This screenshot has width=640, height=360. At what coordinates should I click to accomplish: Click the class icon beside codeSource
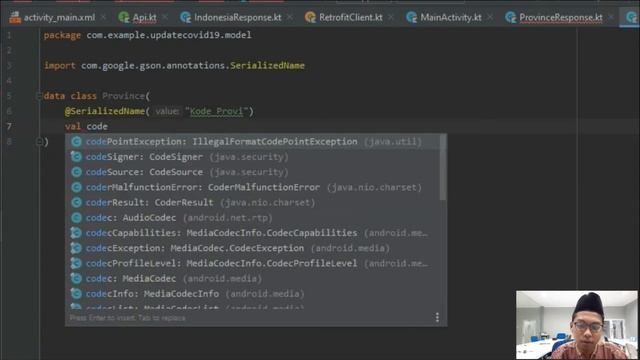(x=76, y=172)
